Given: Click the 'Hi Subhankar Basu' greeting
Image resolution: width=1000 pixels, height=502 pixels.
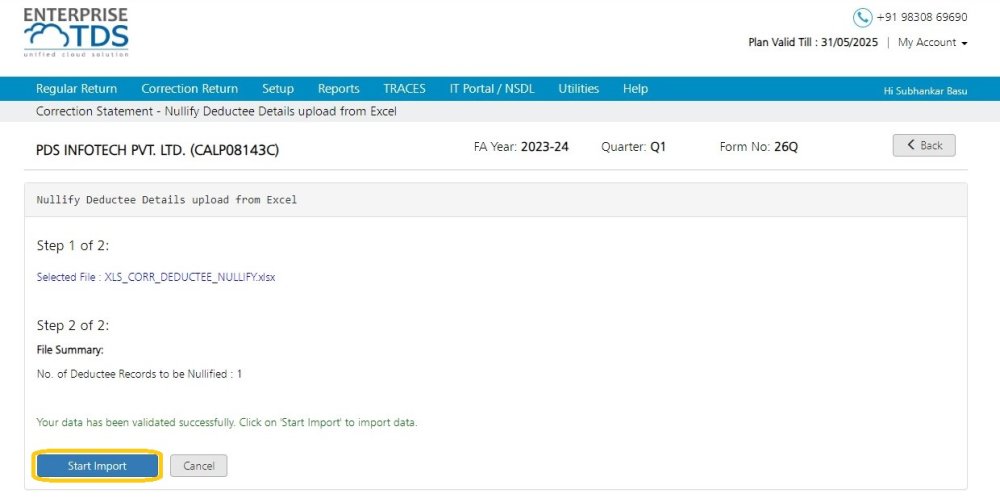Looking at the screenshot, I should click(x=925, y=91).
